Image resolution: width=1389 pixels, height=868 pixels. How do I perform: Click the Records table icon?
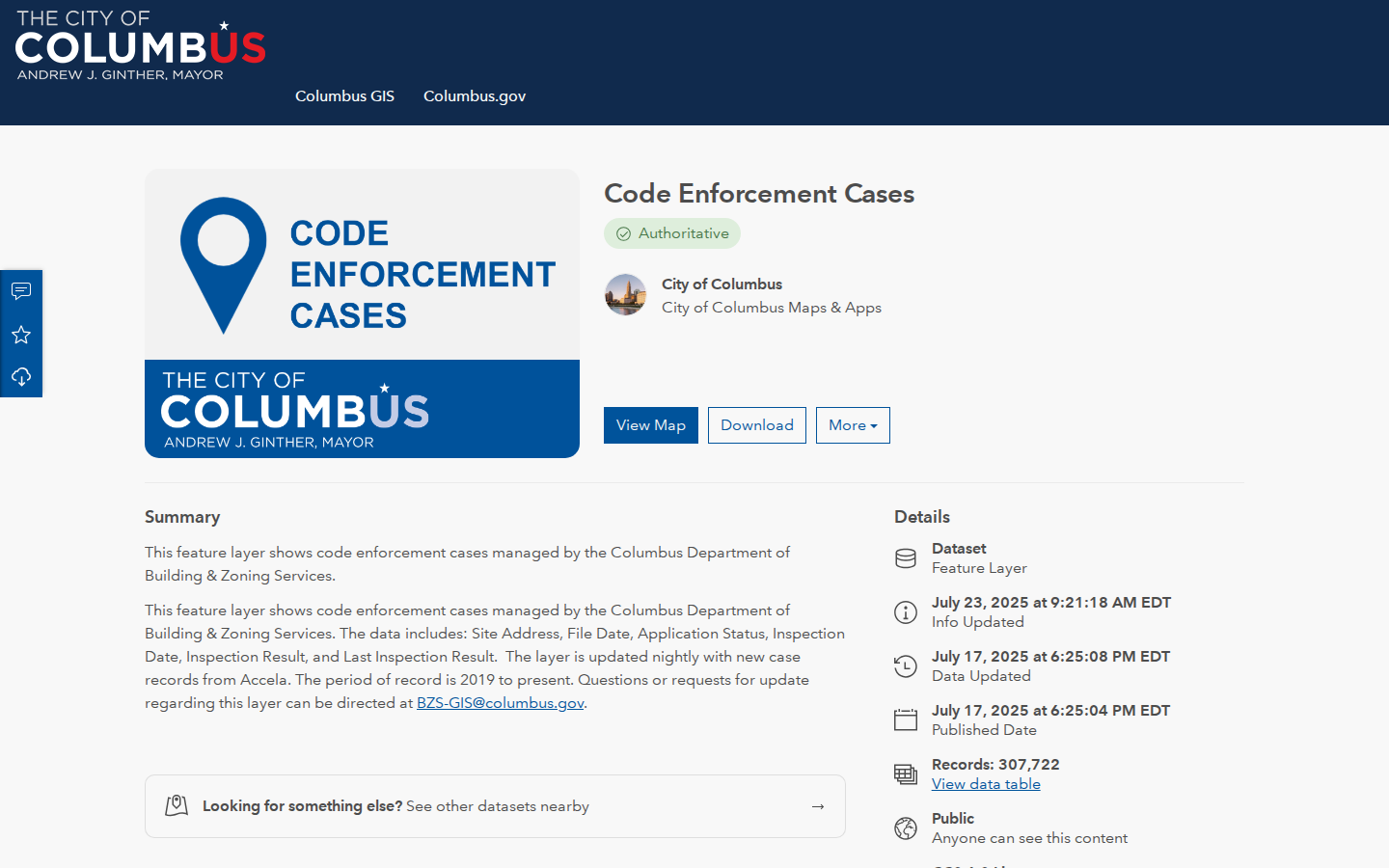[x=906, y=774]
